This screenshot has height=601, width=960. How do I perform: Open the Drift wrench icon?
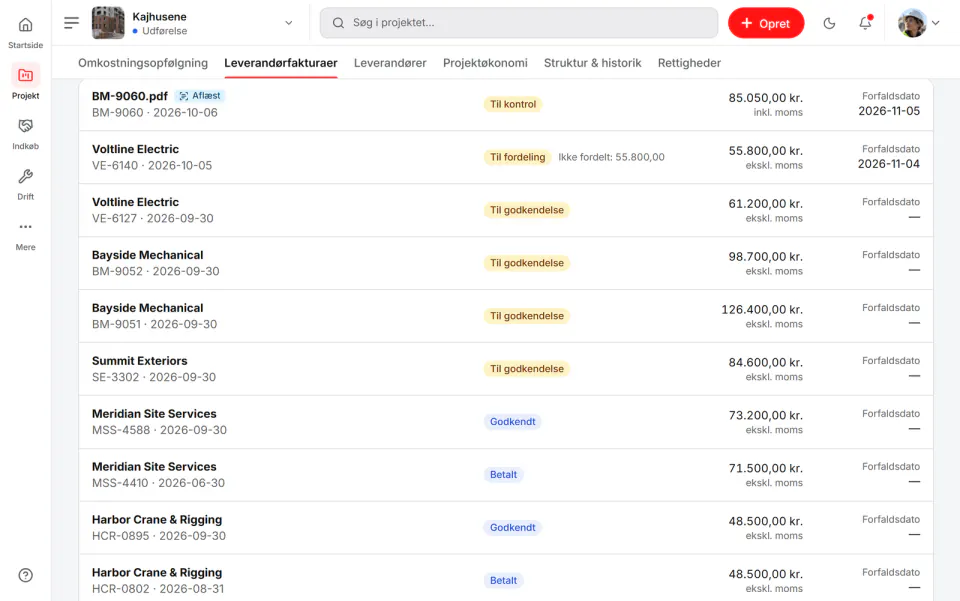click(x=25, y=176)
